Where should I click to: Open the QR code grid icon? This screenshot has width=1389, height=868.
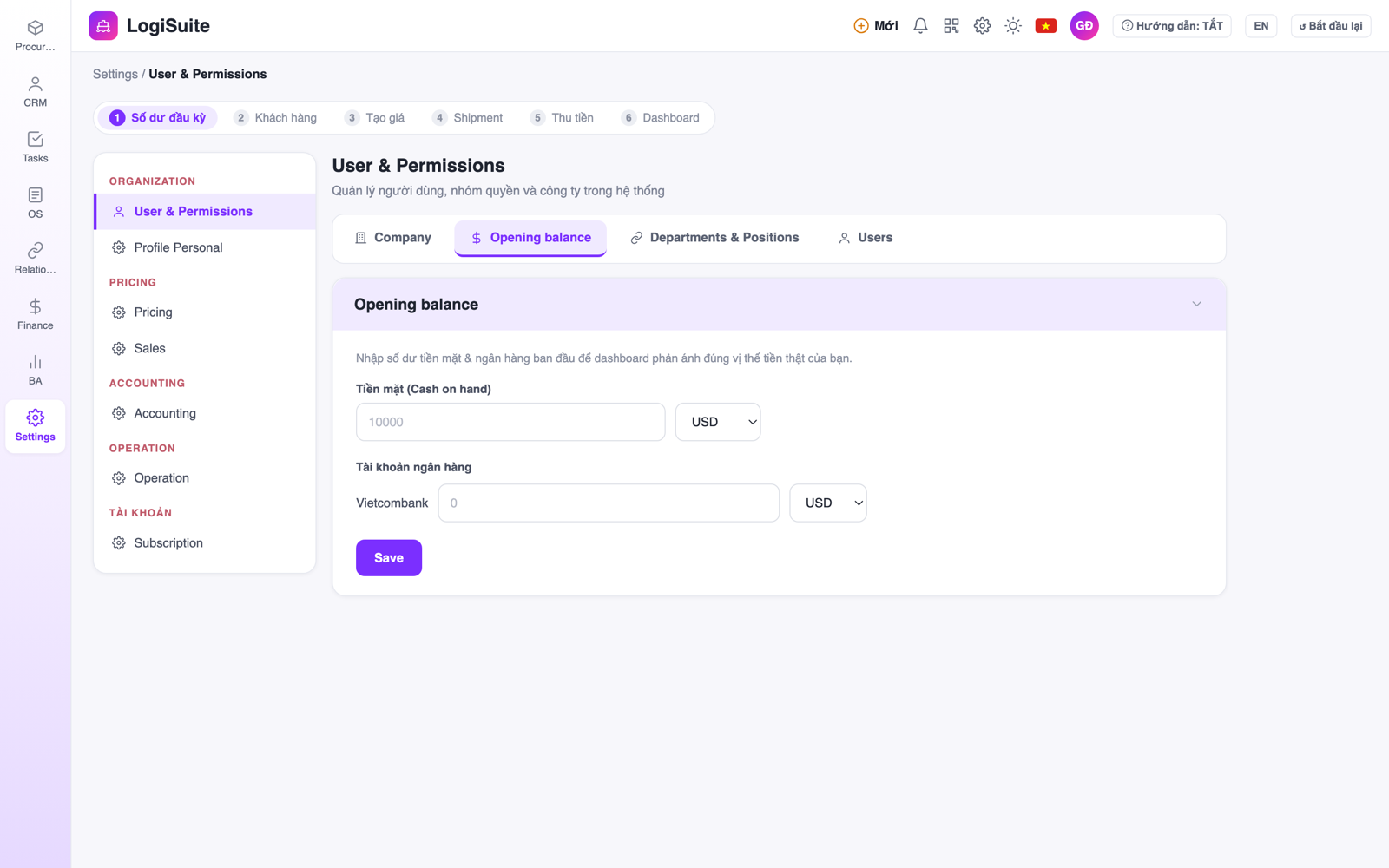pos(951,26)
